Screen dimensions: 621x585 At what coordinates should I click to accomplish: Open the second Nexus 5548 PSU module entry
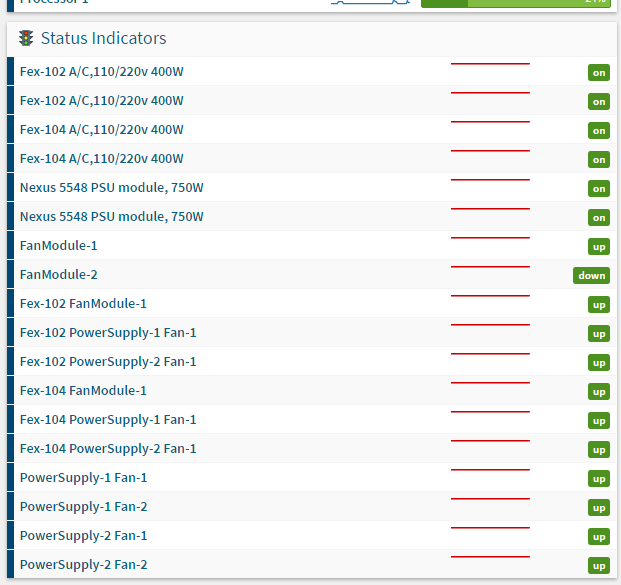click(112, 217)
